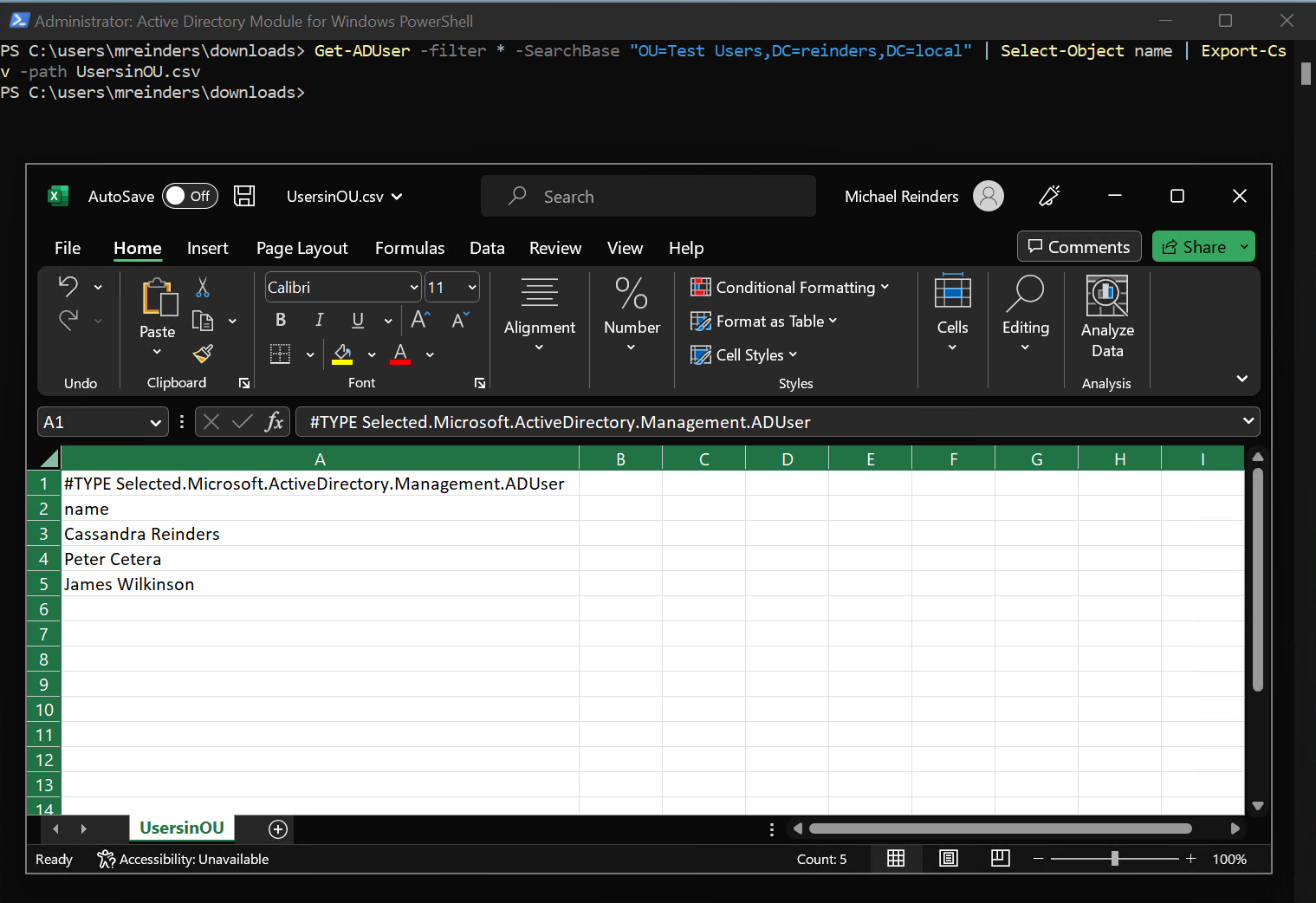Save the workbook with the save icon
1316x903 pixels.
click(244, 196)
